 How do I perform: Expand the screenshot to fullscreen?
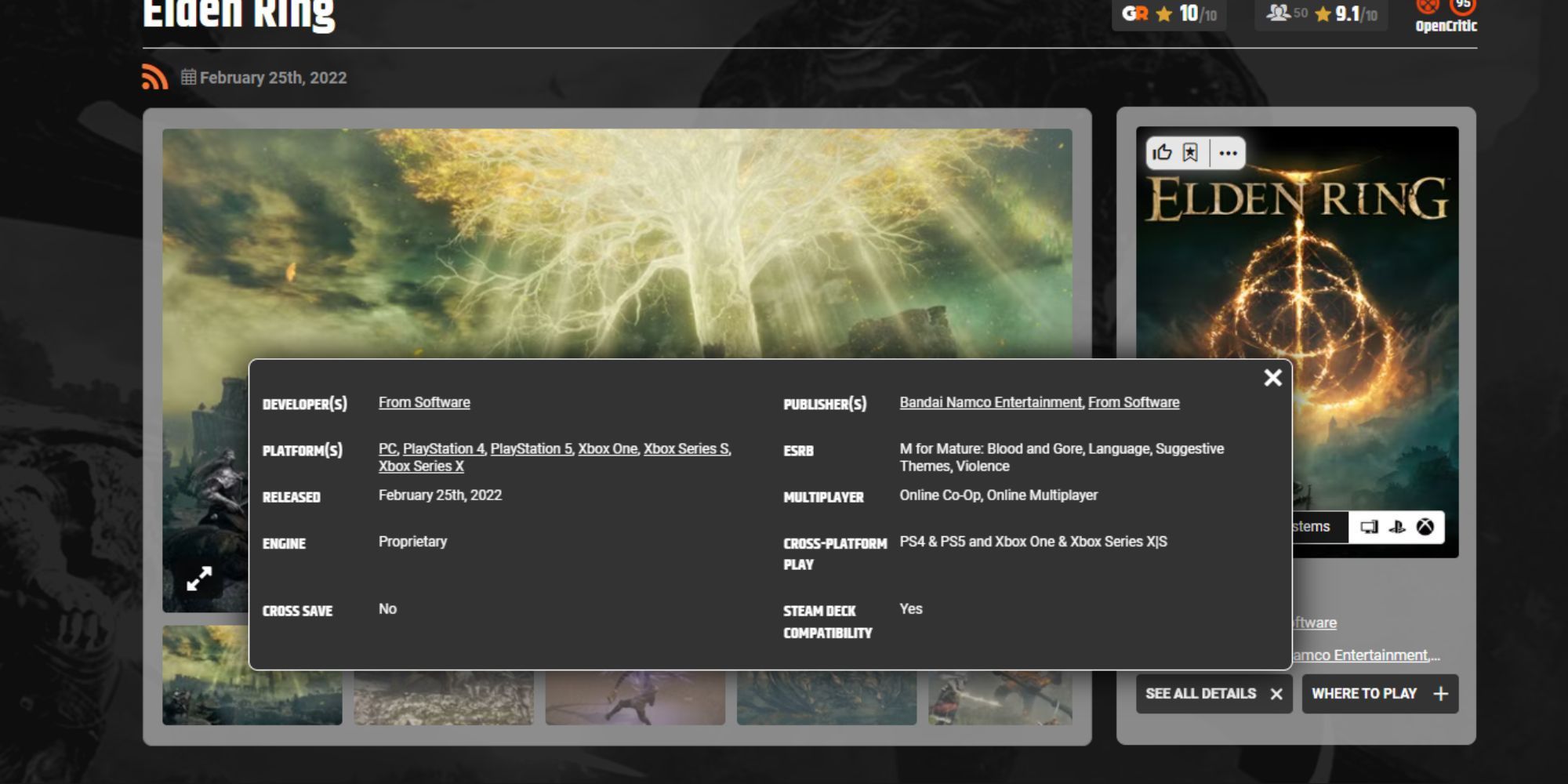click(199, 579)
